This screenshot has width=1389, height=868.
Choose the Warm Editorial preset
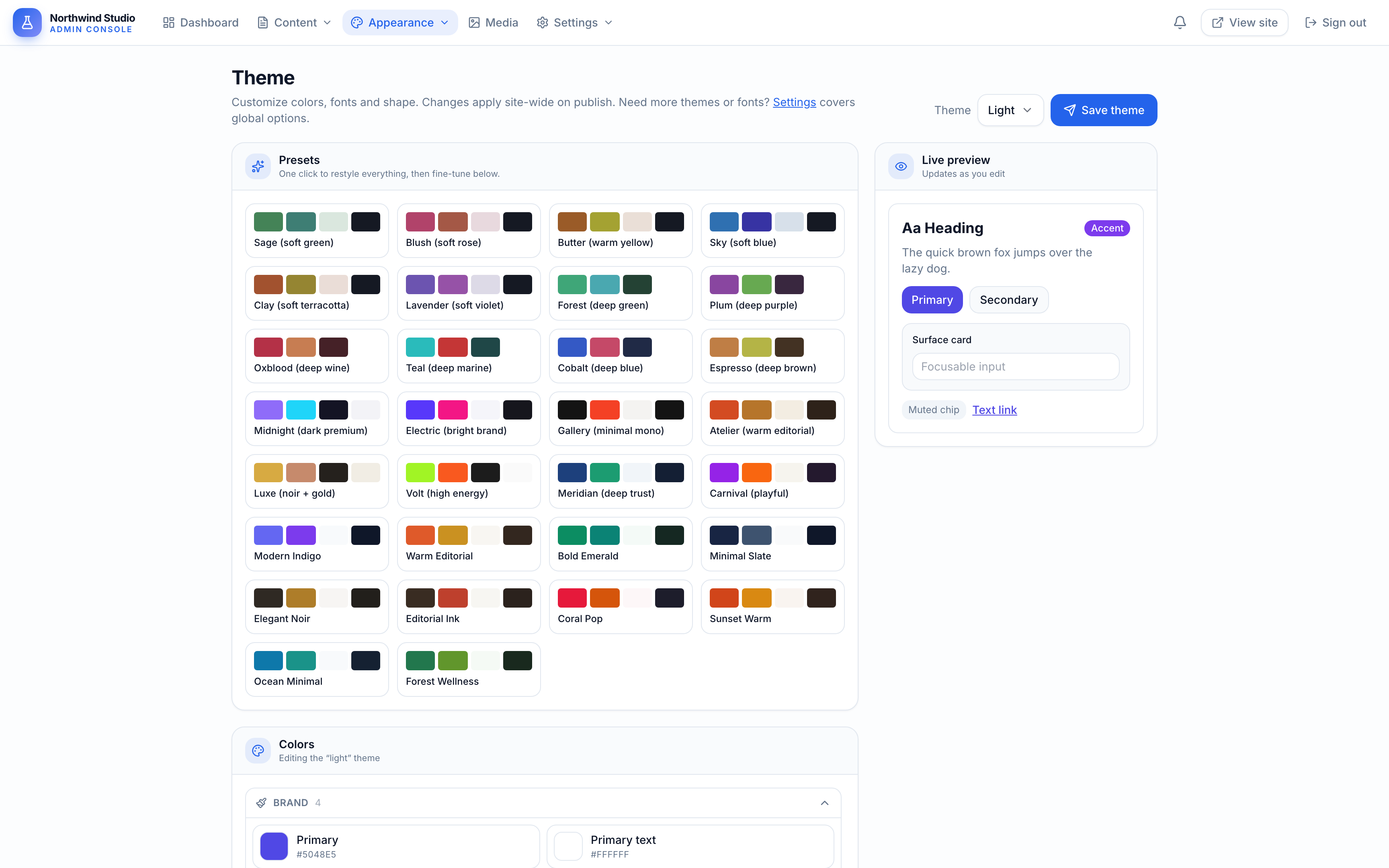468,544
